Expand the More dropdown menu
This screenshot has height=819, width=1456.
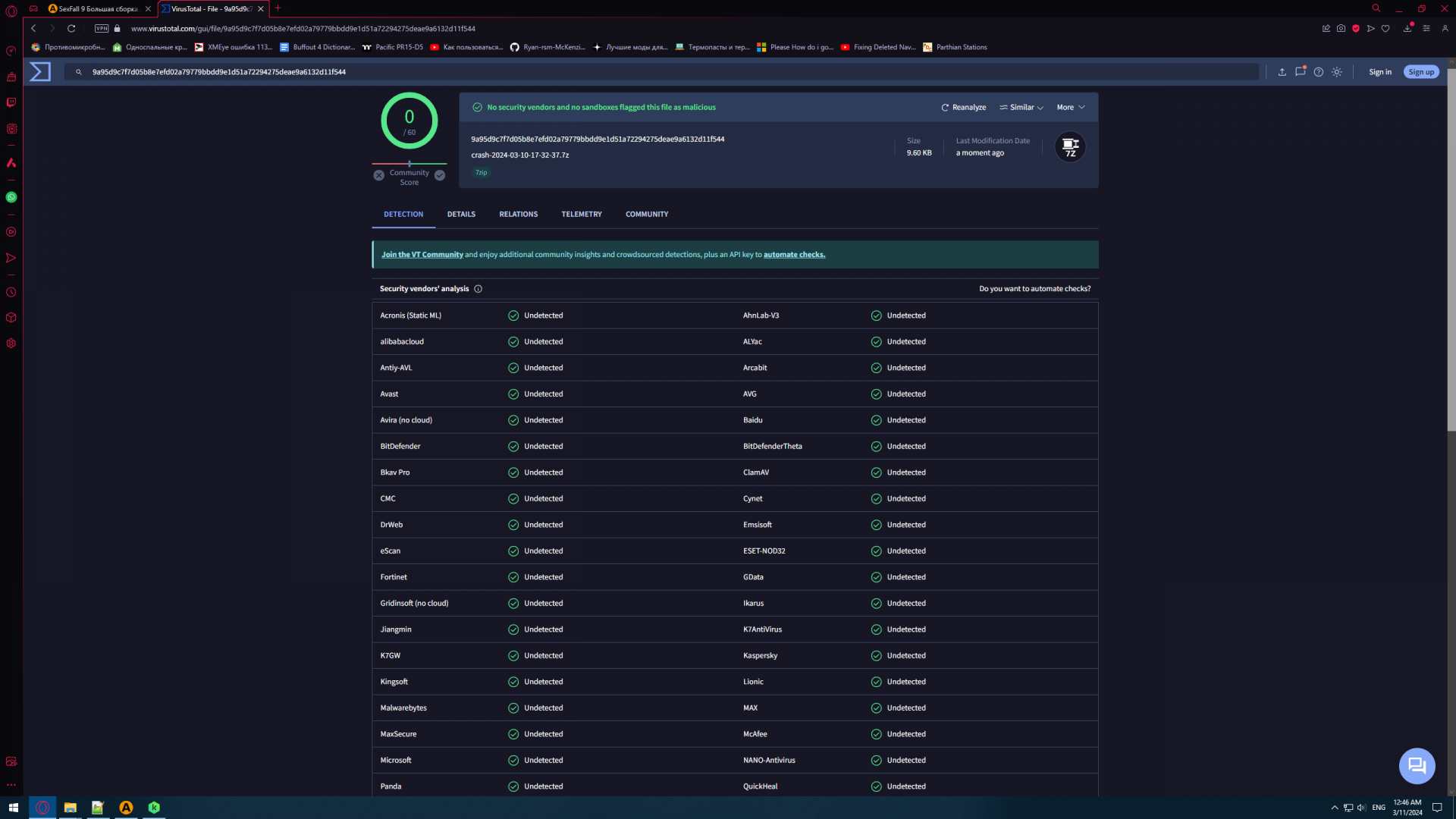[1071, 108]
